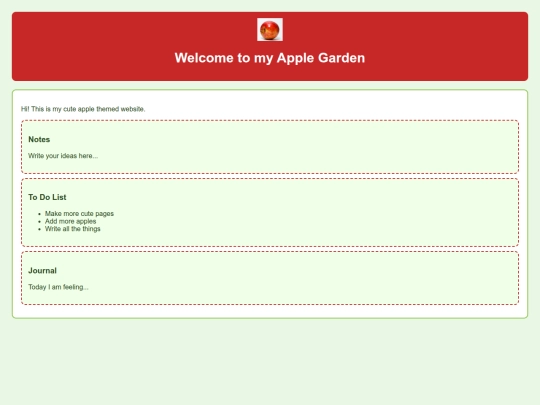Select the 'Journal' heading
The image size is (540, 405).
click(42, 270)
